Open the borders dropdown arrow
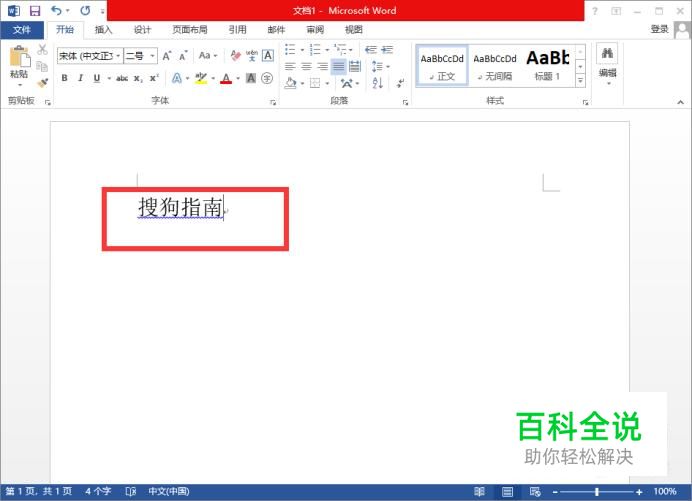The height and width of the screenshot is (501, 692). (327, 83)
